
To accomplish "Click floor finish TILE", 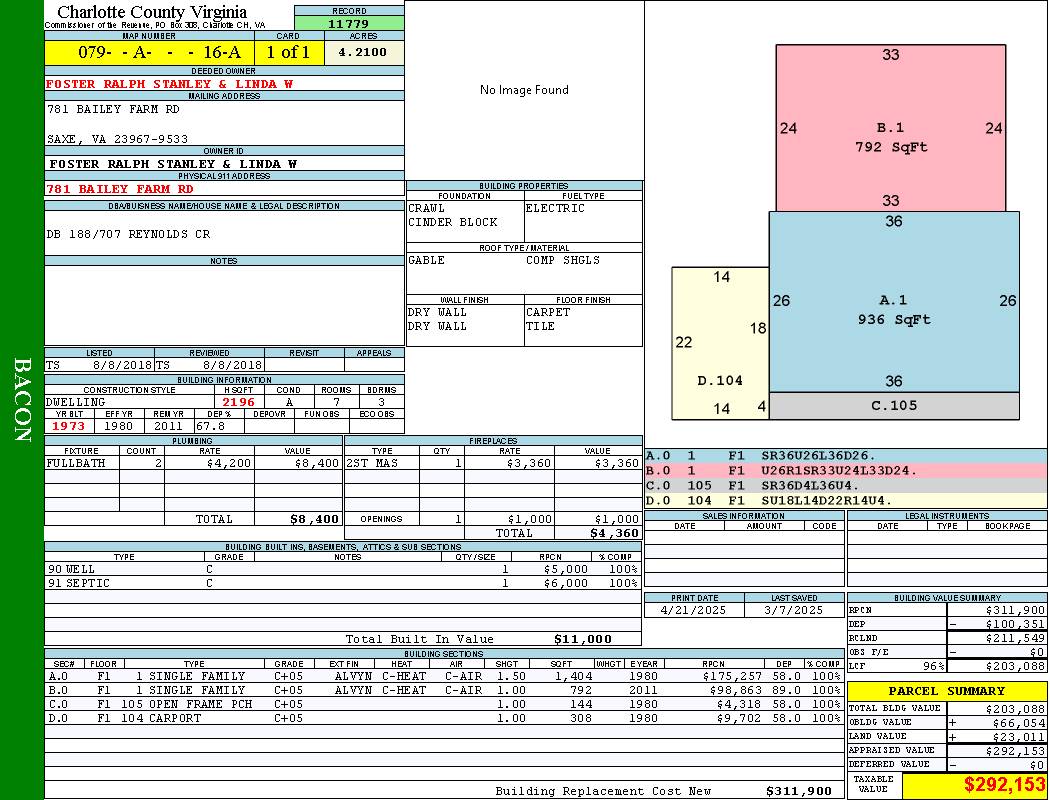I will [x=540, y=327].
